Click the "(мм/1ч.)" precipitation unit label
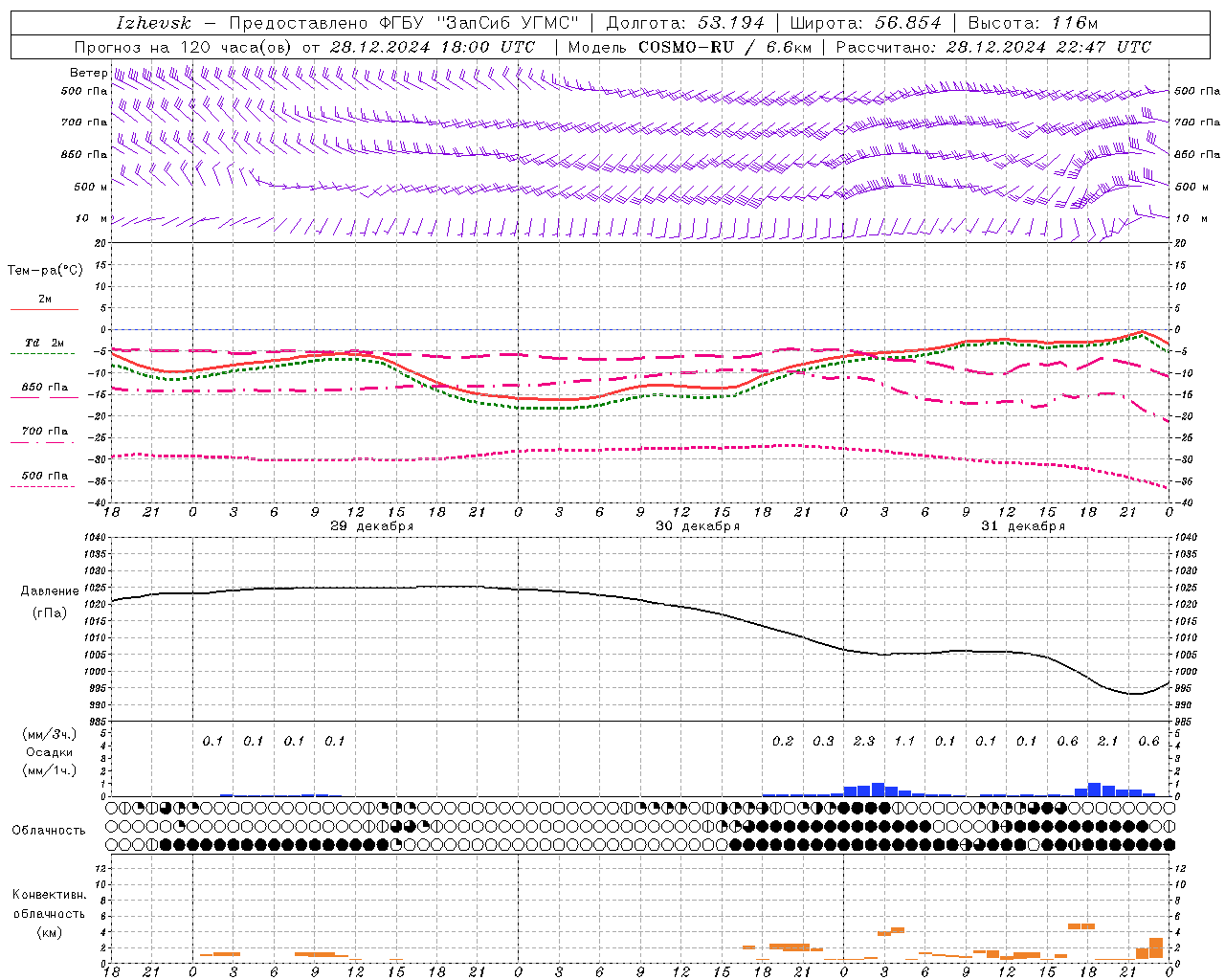This screenshot has height=980, width=1225. click(x=48, y=770)
